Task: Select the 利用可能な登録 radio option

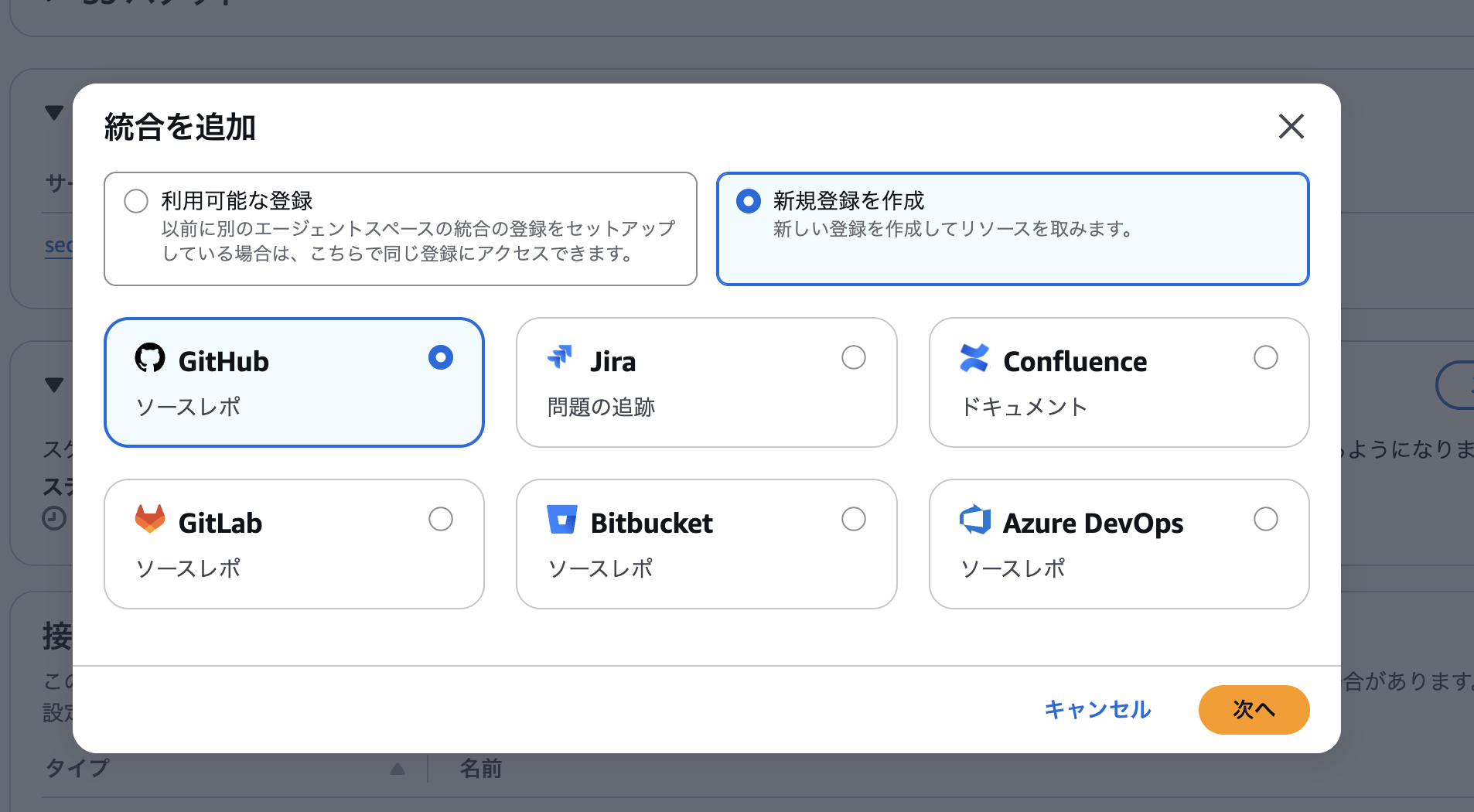Action: tap(136, 201)
